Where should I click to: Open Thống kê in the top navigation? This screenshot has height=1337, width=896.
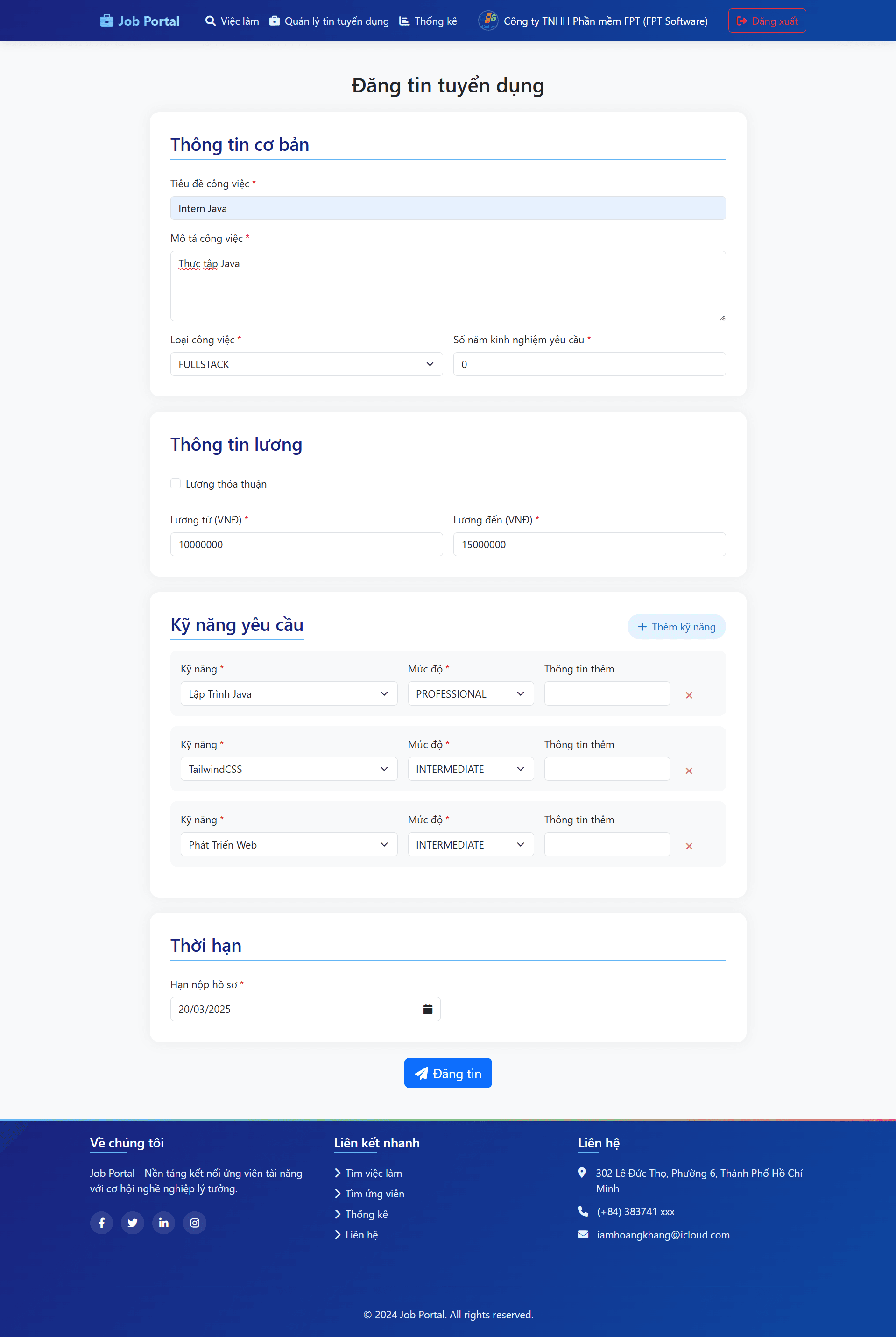coord(428,21)
